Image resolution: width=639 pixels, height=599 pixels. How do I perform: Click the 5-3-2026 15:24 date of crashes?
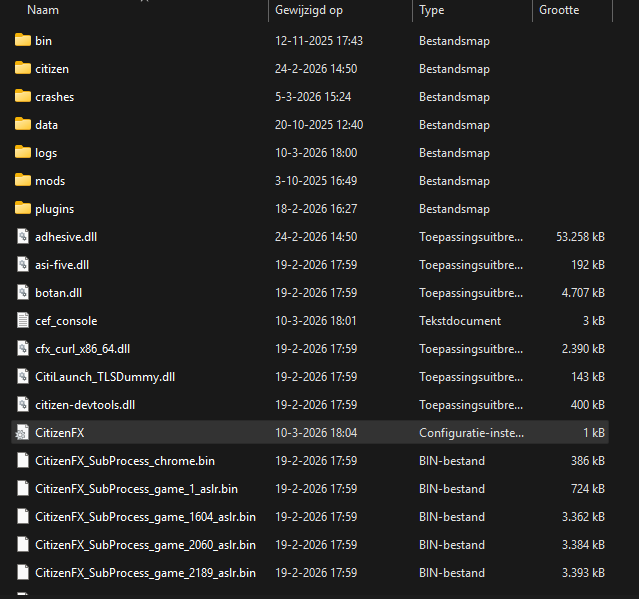(x=313, y=97)
